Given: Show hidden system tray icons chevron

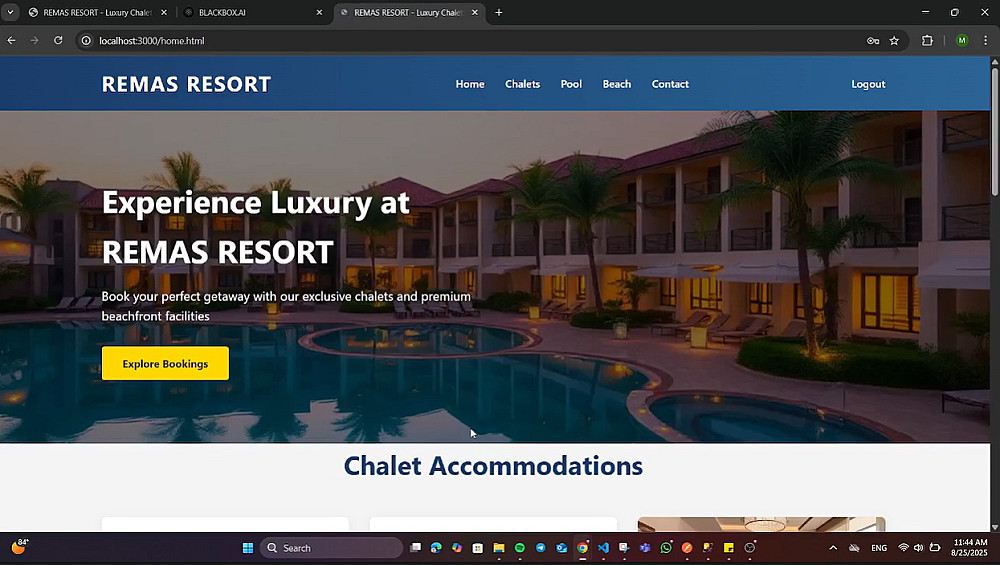Looking at the screenshot, I should point(833,548).
